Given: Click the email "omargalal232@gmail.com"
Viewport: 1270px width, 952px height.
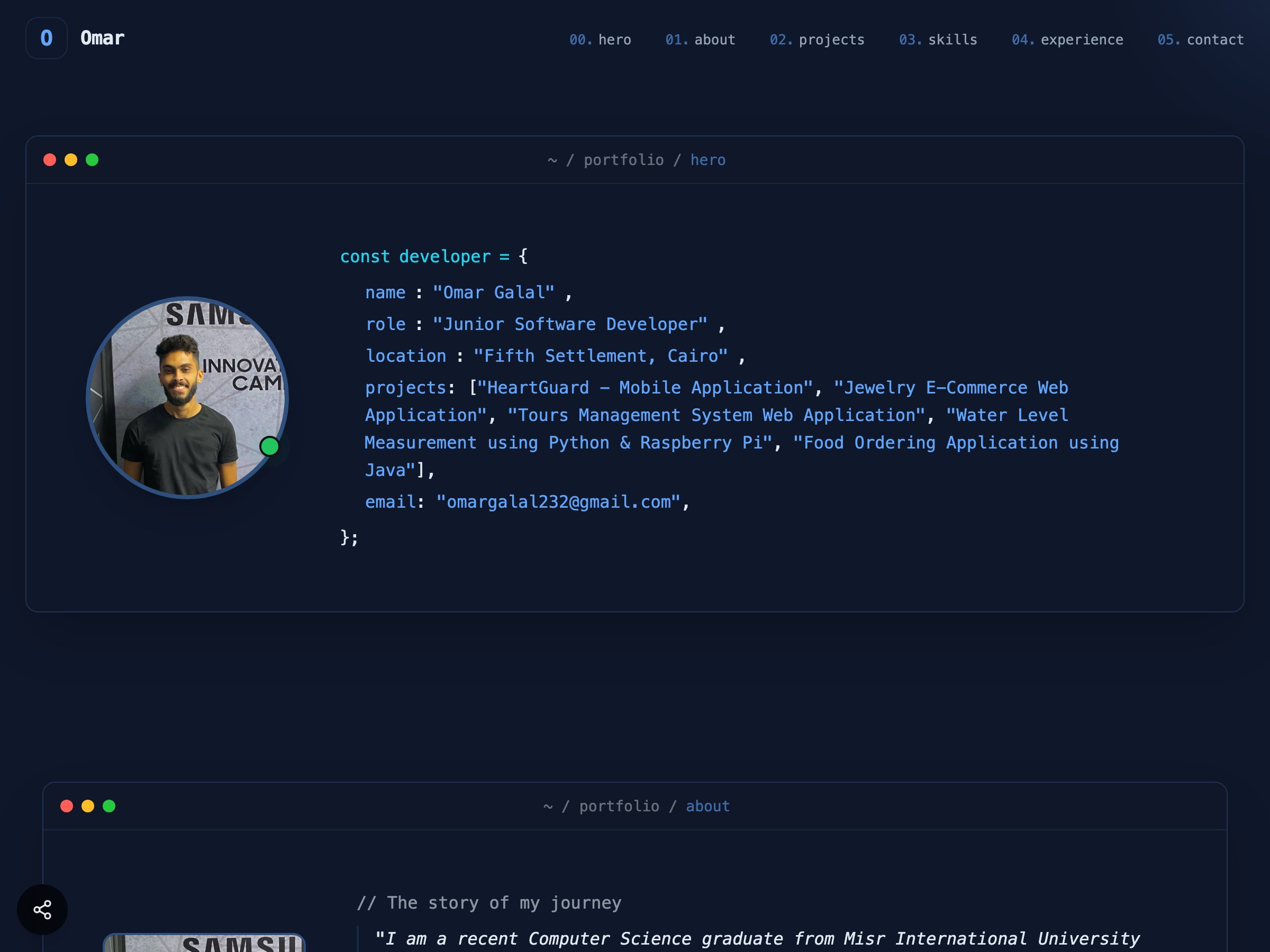Looking at the screenshot, I should [x=558, y=502].
